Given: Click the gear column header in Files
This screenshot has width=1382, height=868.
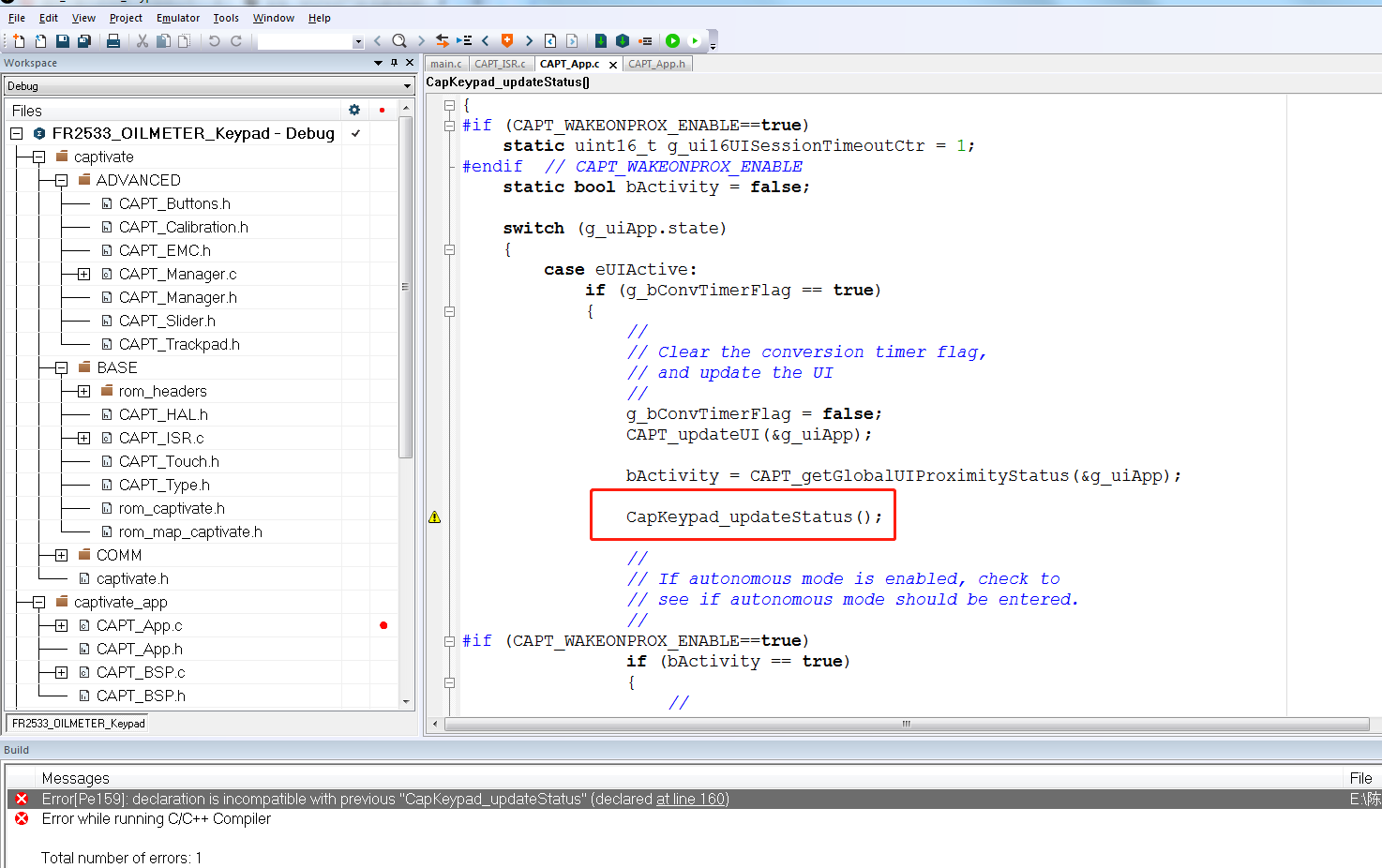Looking at the screenshot, I should (354, 110).
